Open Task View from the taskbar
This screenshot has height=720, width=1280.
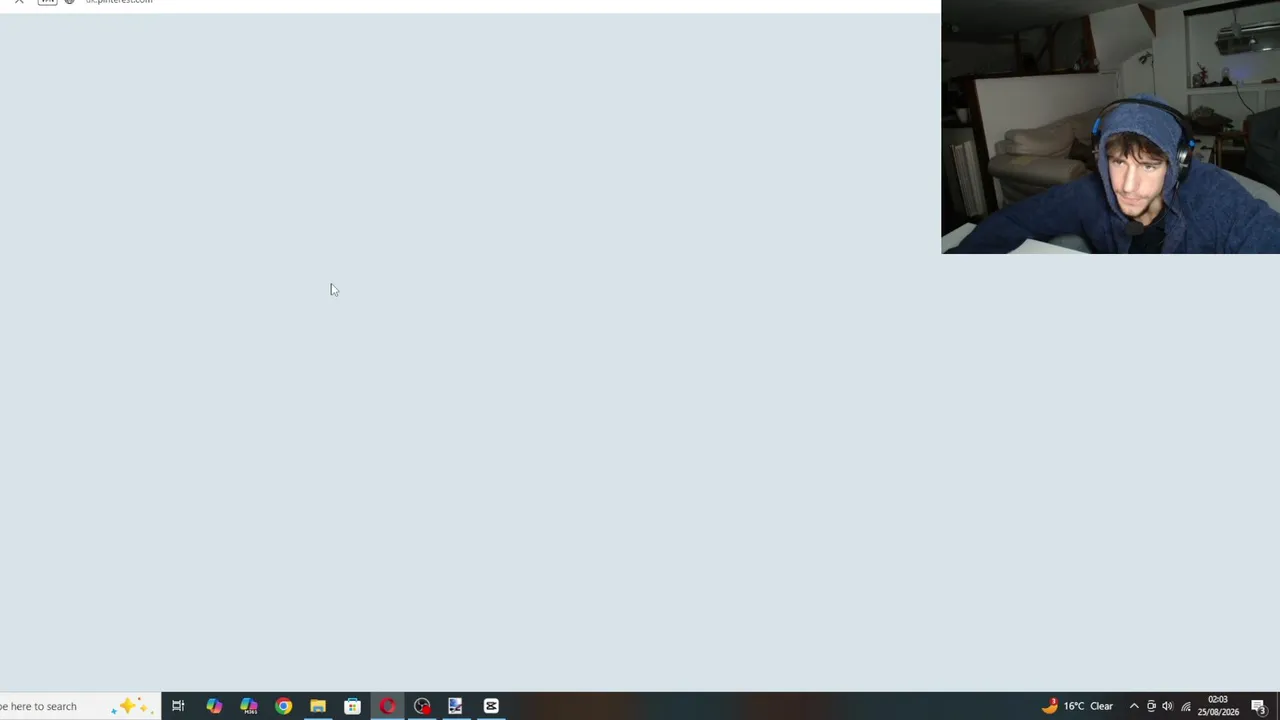pos(178,706)
